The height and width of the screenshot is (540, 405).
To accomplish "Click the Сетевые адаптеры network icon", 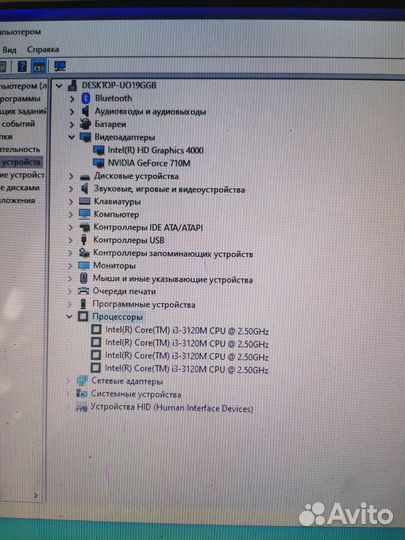I will (x=82, y=381).
